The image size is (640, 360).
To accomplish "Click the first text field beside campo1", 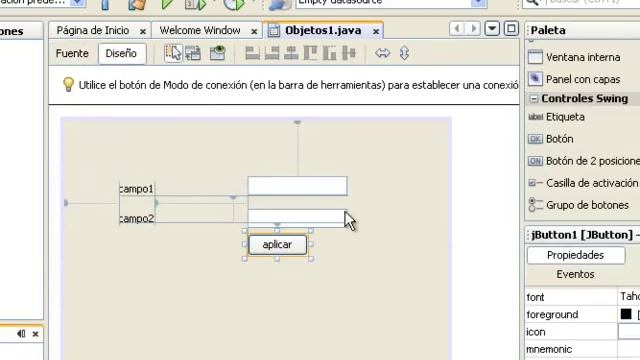I will [x=297, y=186].
